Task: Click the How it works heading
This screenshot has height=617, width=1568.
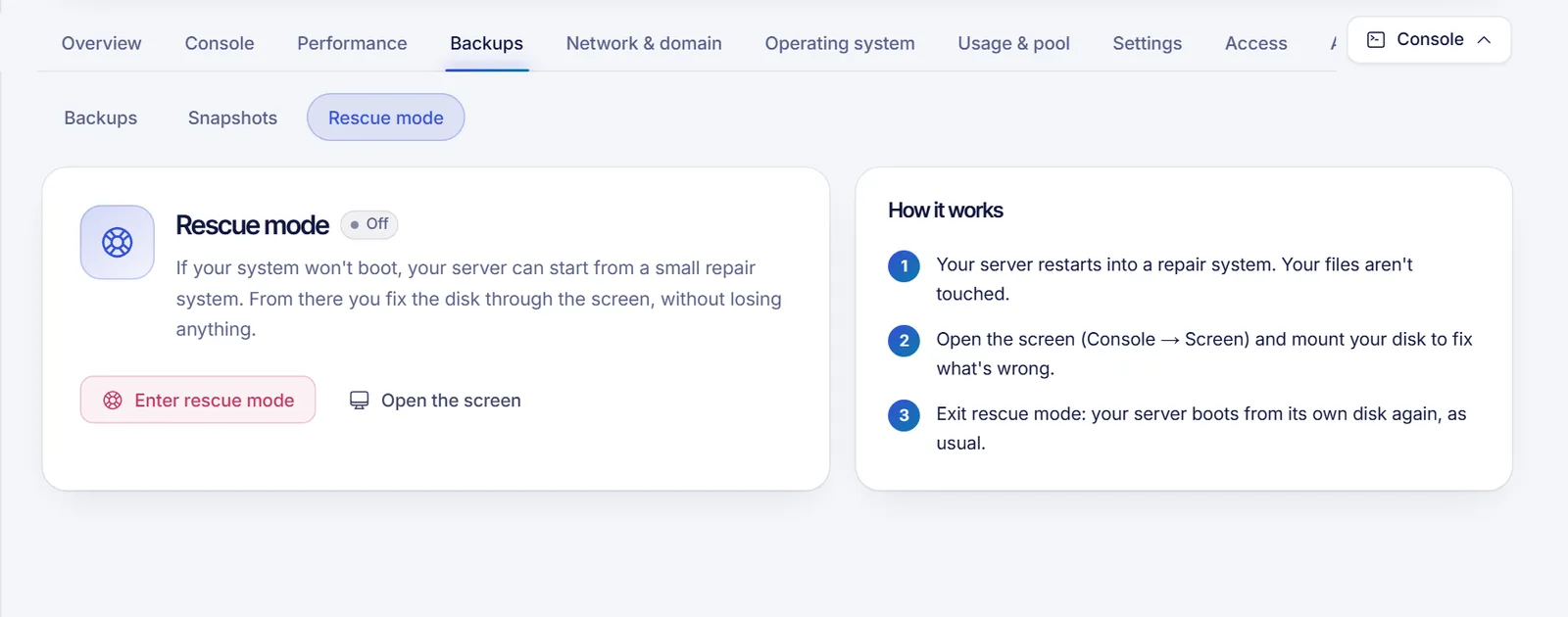Action: coord(946,211)
